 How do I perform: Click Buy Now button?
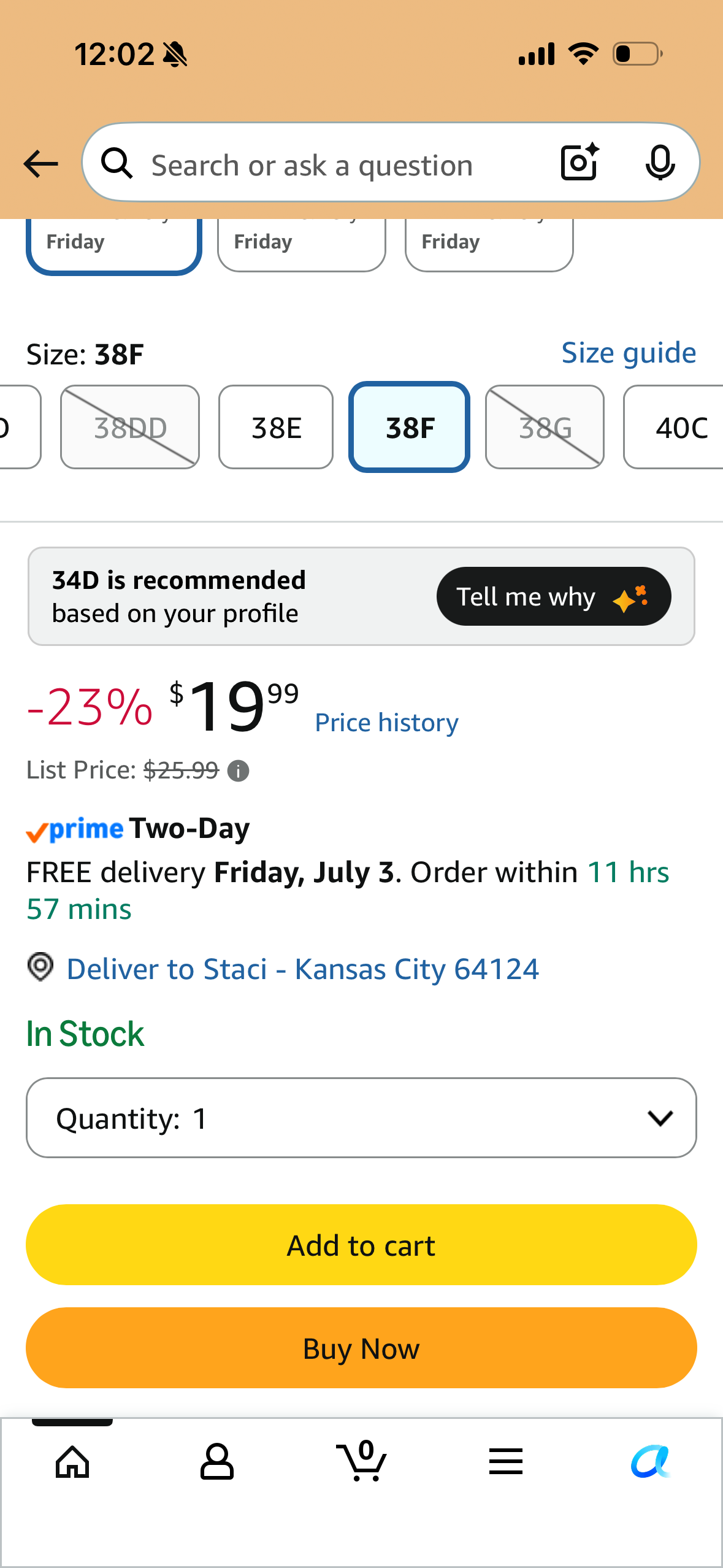[x=361, y=1348]
